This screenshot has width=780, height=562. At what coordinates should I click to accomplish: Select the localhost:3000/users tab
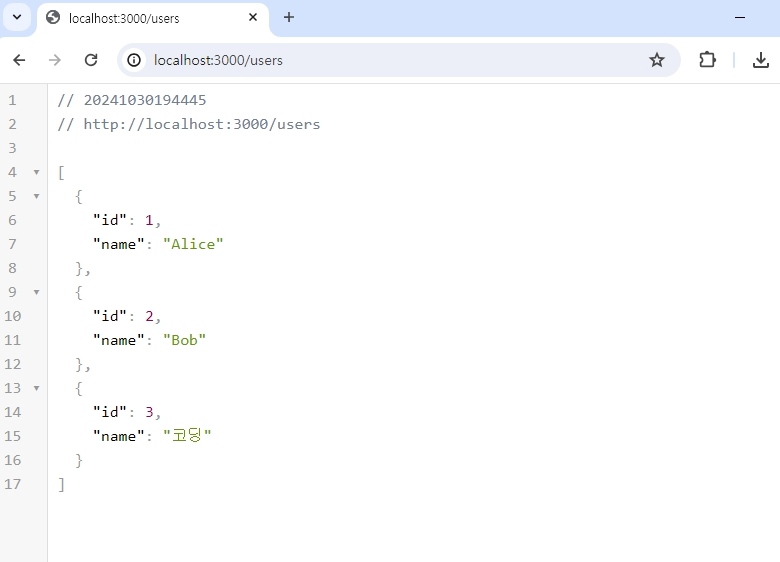(153, 18)
